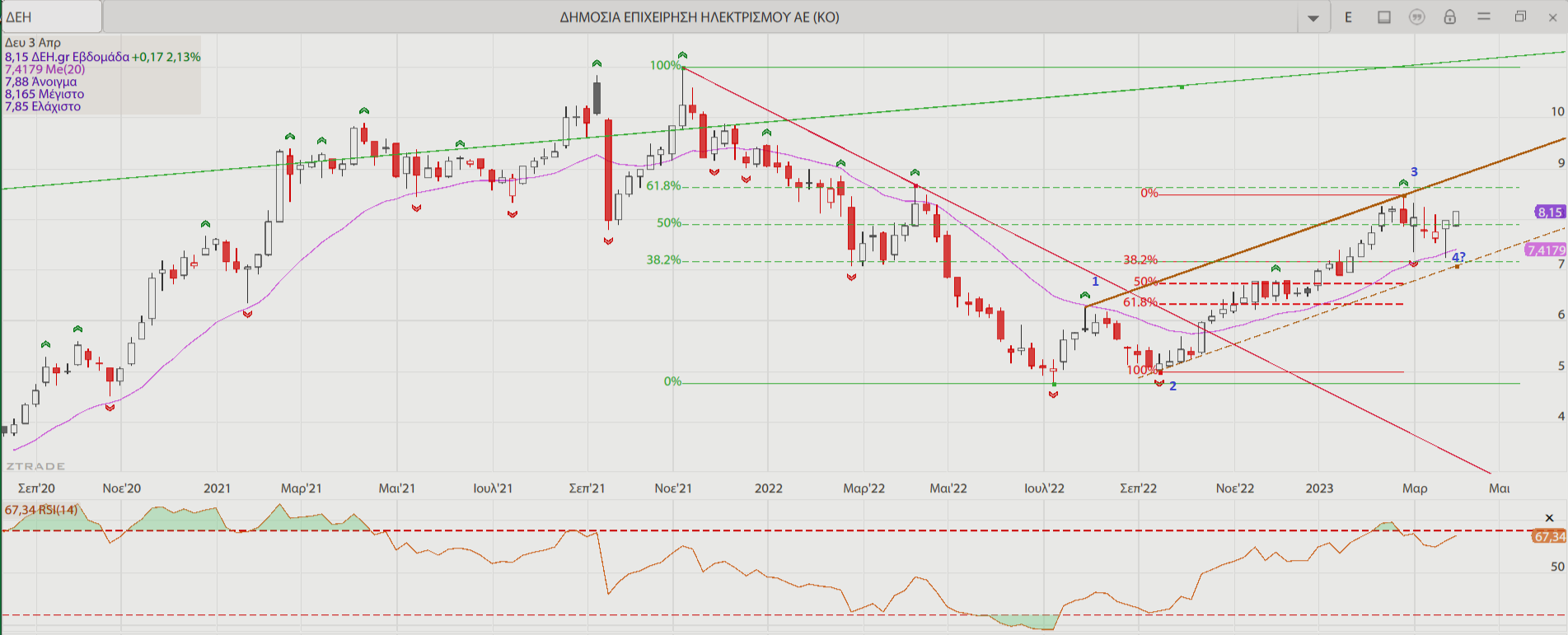This screenshot has height=635, width=1568.
Task: Toggle the padlock lock icon
Action: click(x=1450, y=17)
